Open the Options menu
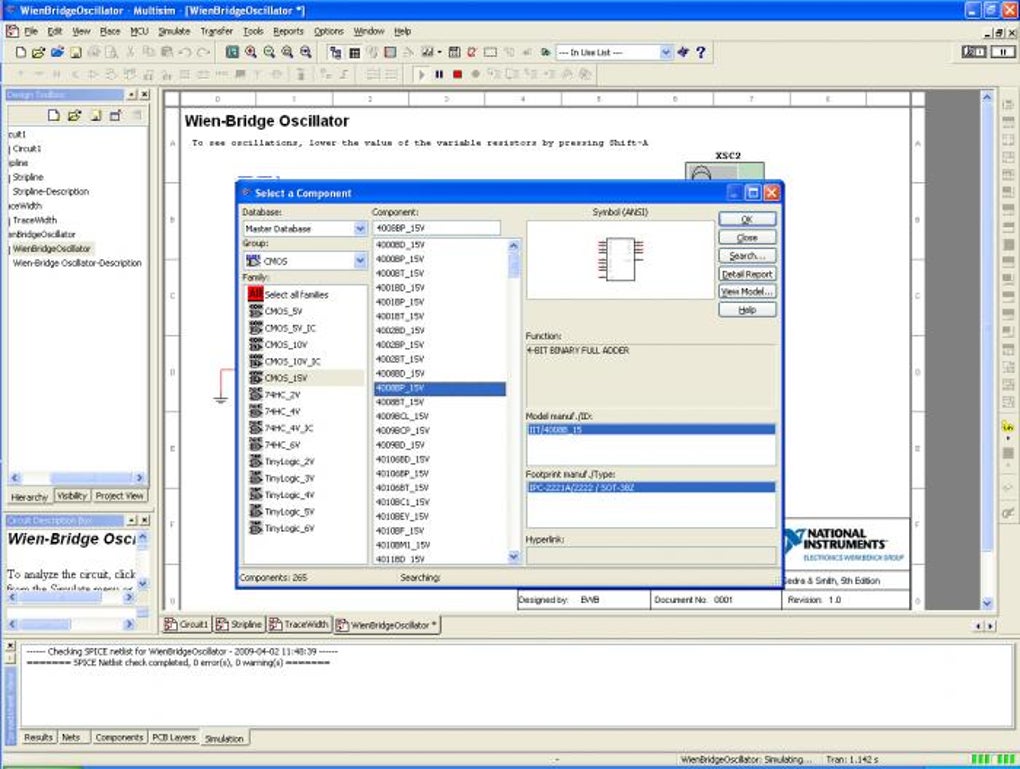 pos(329,31)
